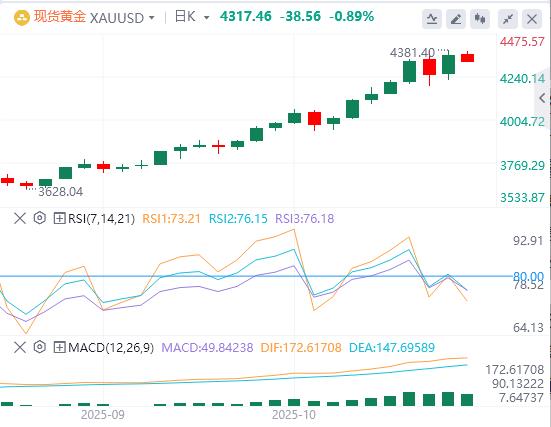Expand the side panel with left chevron

click(x=542, y=98)
